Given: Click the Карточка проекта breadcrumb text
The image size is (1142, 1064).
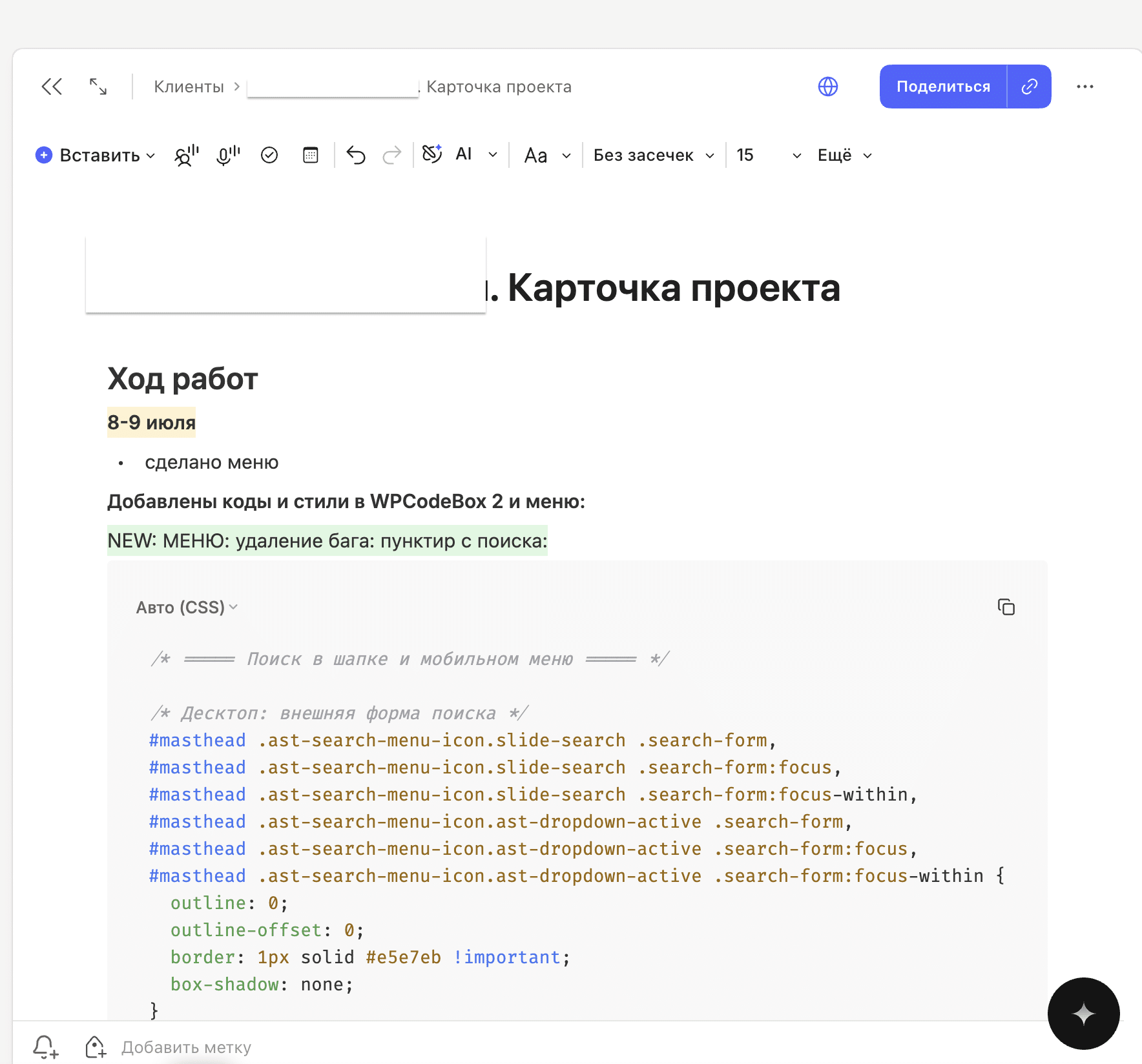Looking at the screenshot, I should coord(499,87).
